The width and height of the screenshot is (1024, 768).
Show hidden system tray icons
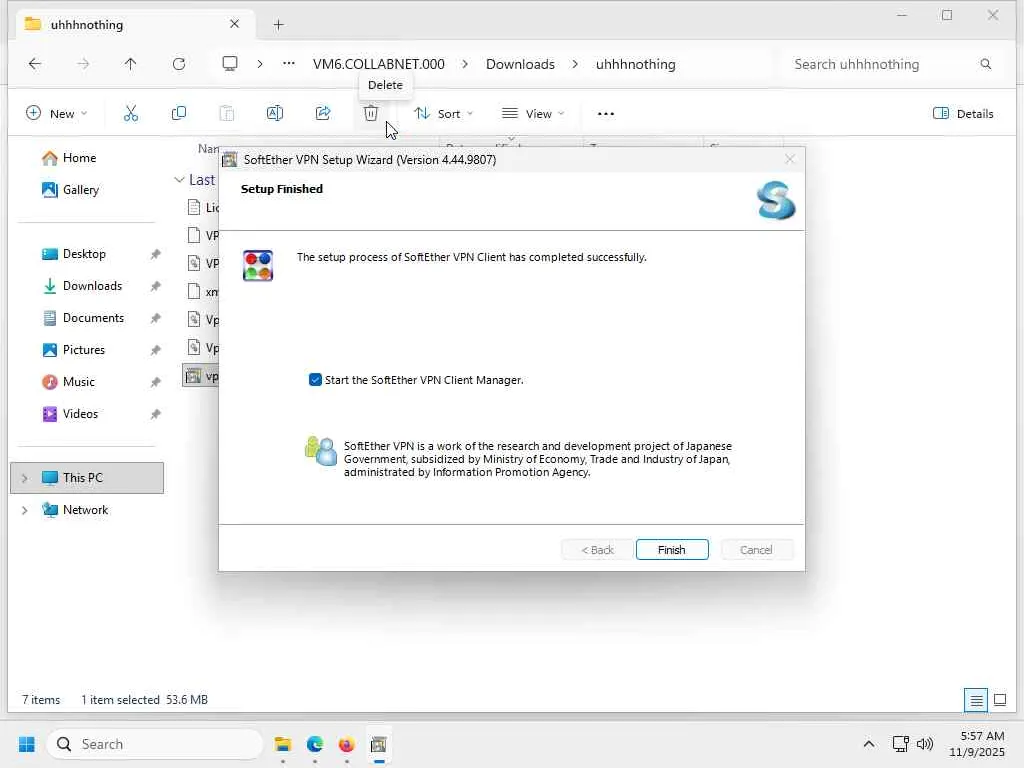tap(869, 744)
